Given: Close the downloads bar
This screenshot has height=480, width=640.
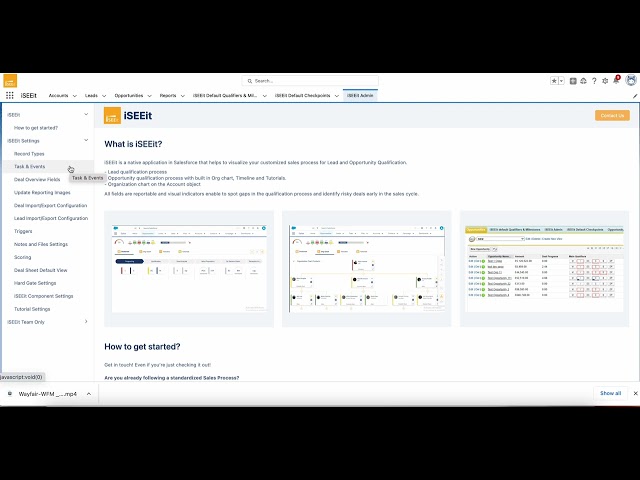Looking at the screenshot, I should point(636,393).
